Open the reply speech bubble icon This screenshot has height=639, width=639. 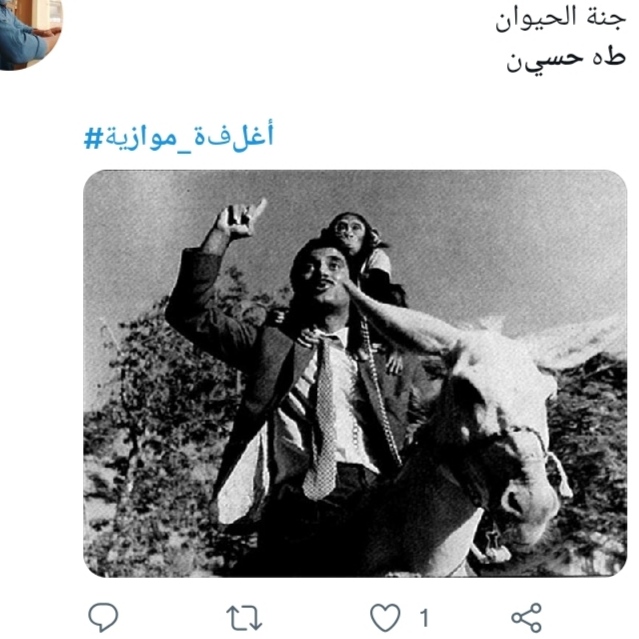104,617
